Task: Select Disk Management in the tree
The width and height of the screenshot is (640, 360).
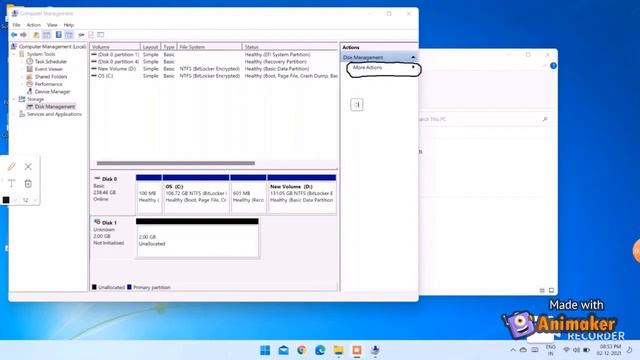Action: click(x=55, y=107)
